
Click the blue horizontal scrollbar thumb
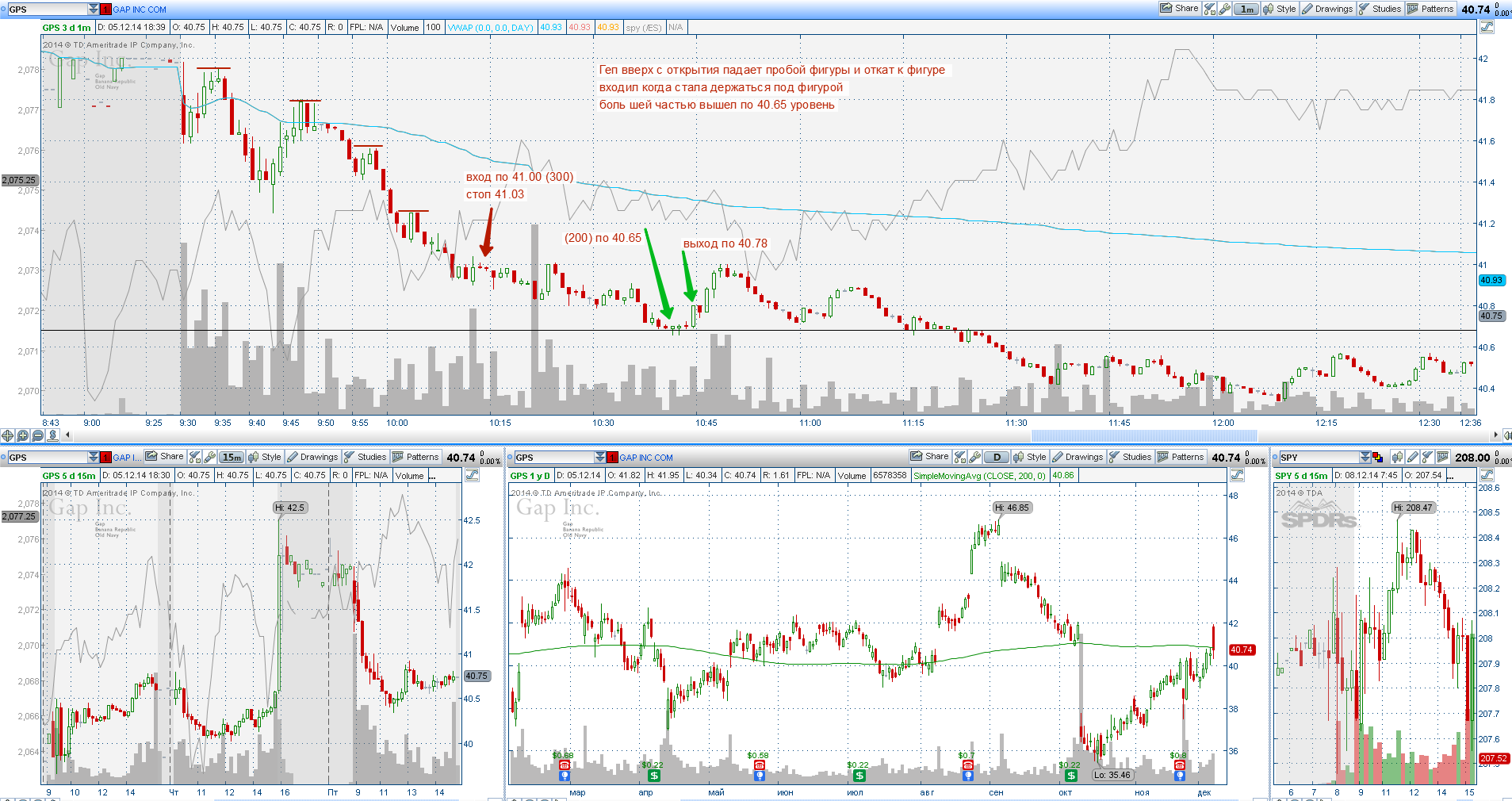click(1144, 435)
